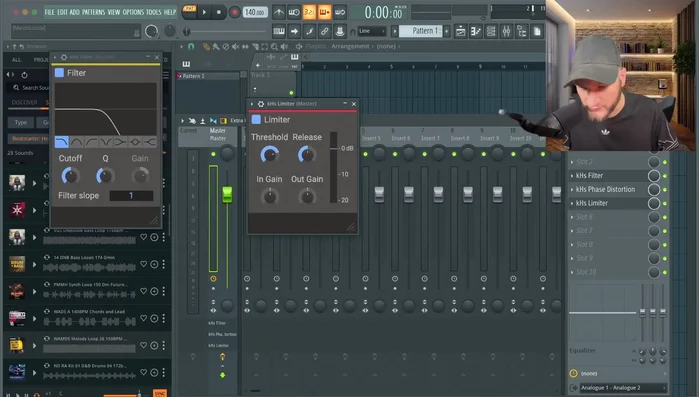Open the Piano roll view icon
This screenshot has height=397, width=699.
pyautogui.click(x=476, y=31)
